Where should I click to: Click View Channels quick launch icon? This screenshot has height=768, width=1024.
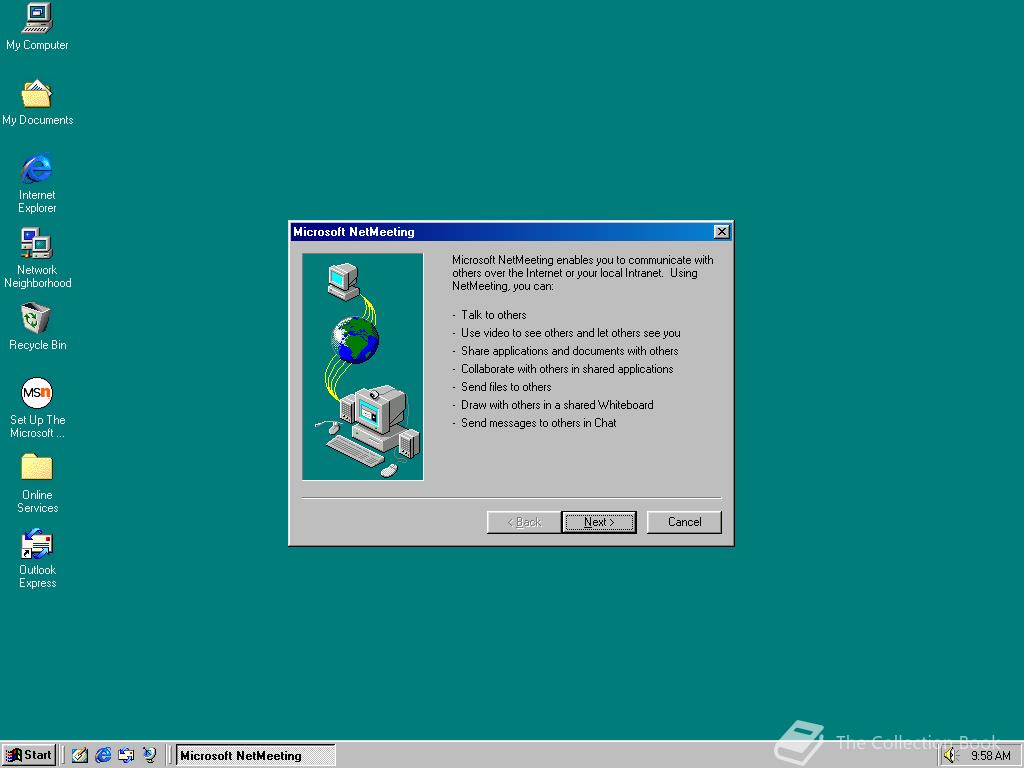pos(150,755)
